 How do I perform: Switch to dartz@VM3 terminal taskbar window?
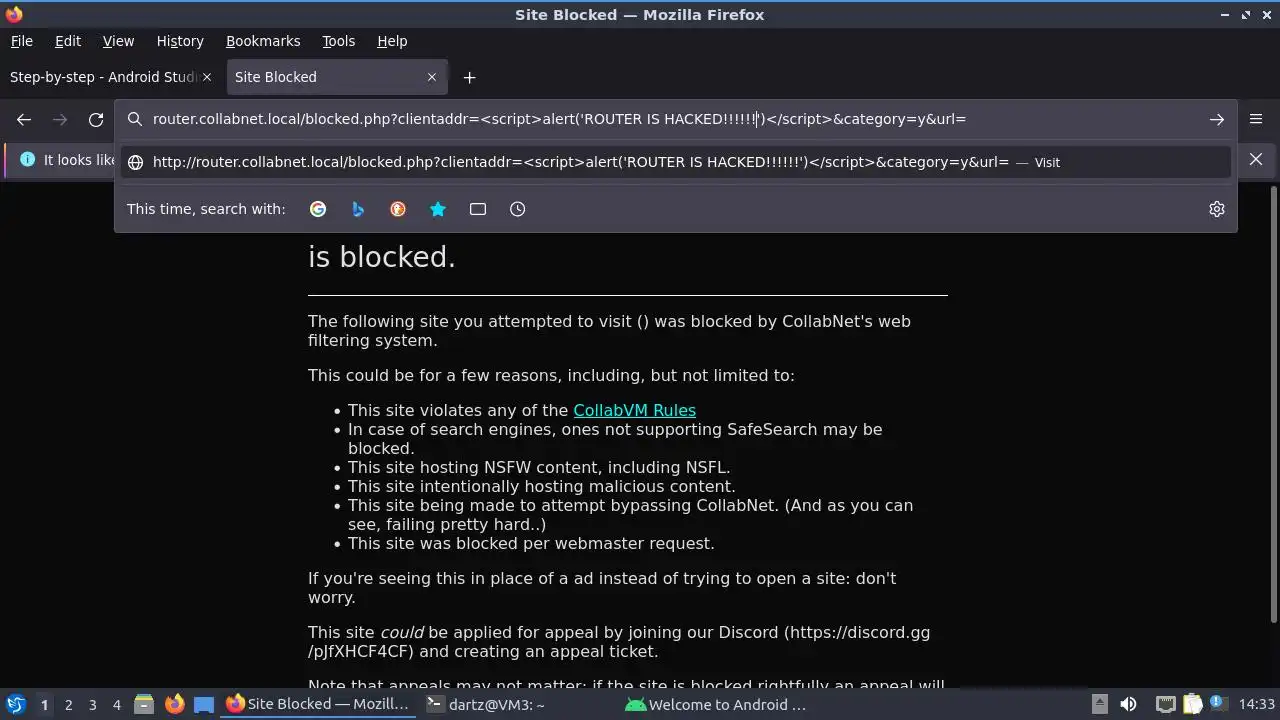(x=518, y=704)
